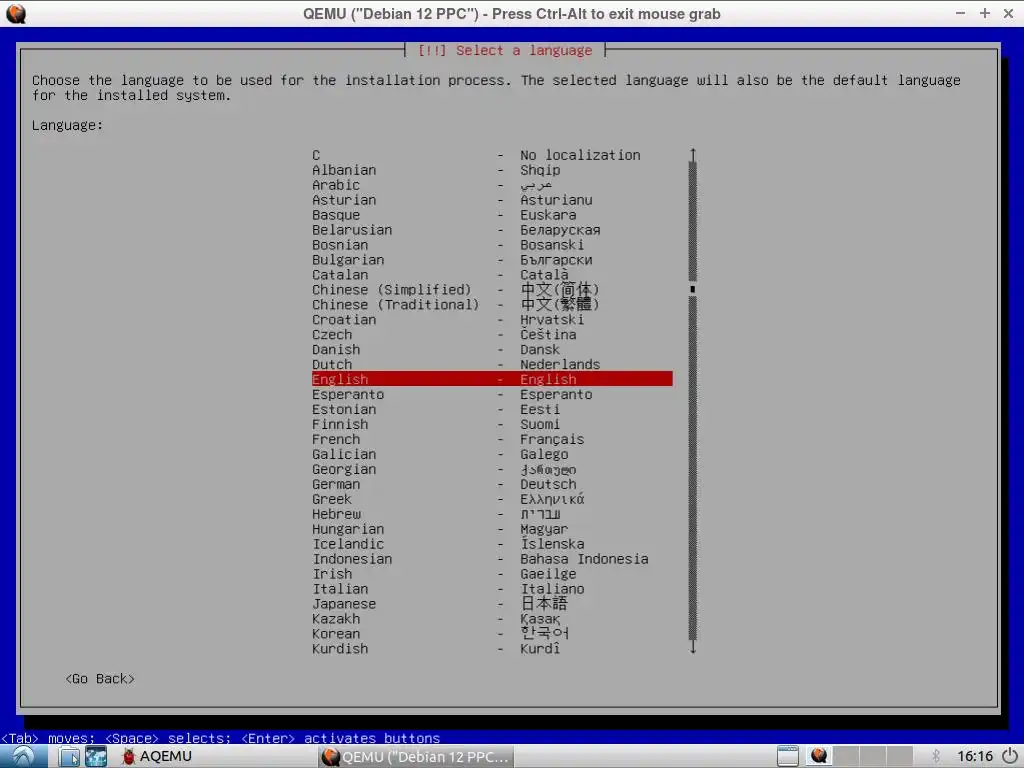Select Hungarian language

pos(492,529)
